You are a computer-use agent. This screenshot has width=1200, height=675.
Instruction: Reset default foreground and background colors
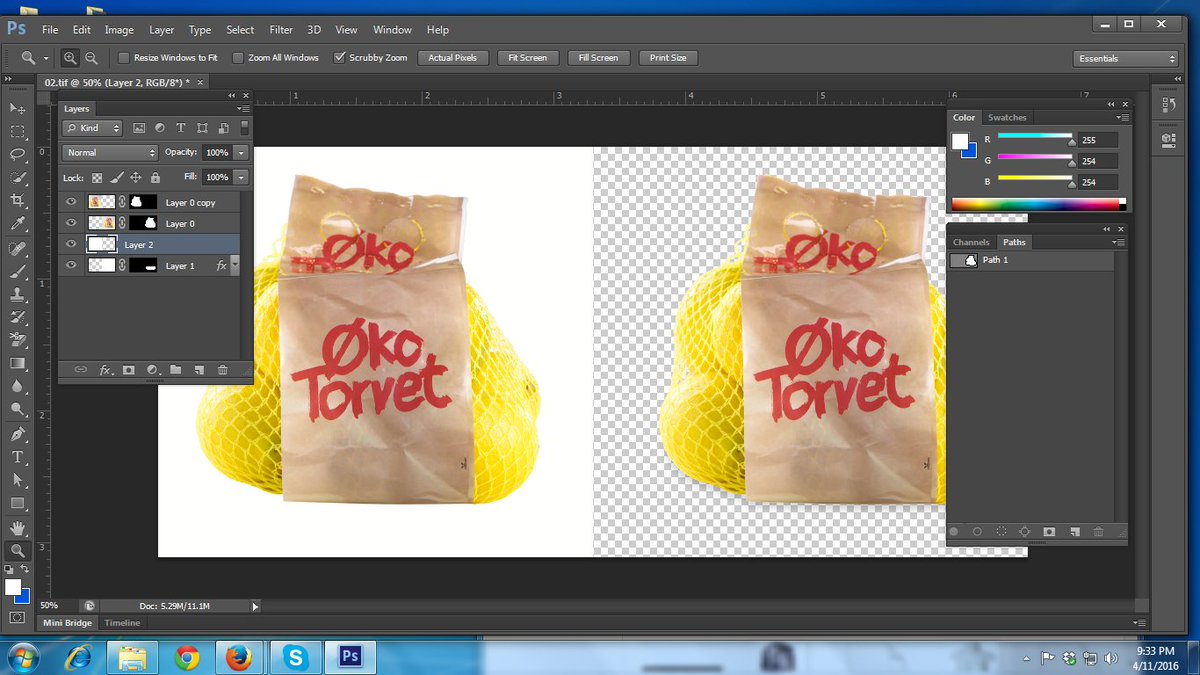9,569
